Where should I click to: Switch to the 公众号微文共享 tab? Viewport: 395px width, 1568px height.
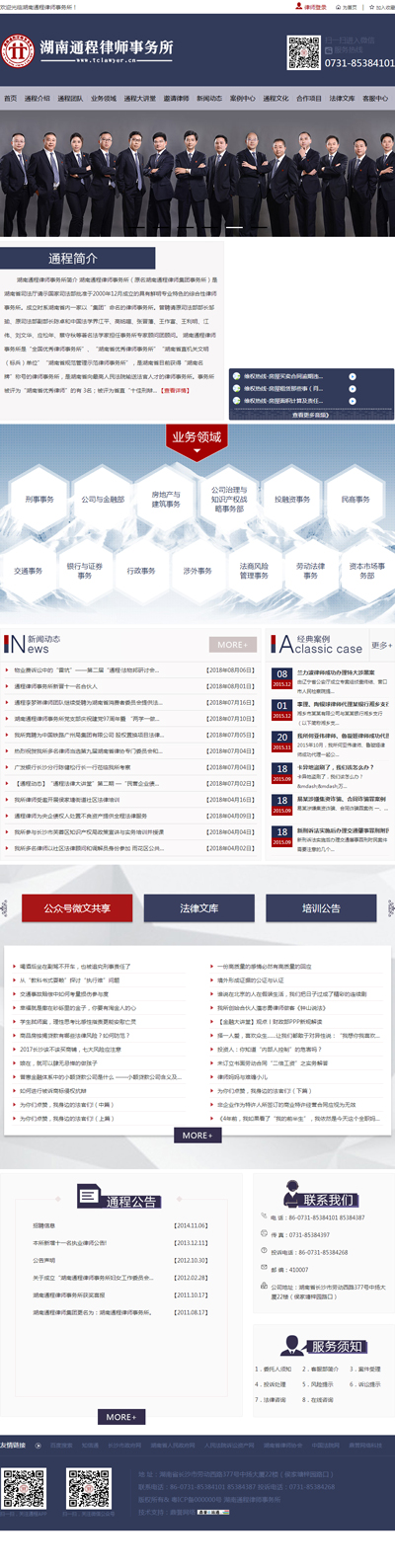click(76, 908)
